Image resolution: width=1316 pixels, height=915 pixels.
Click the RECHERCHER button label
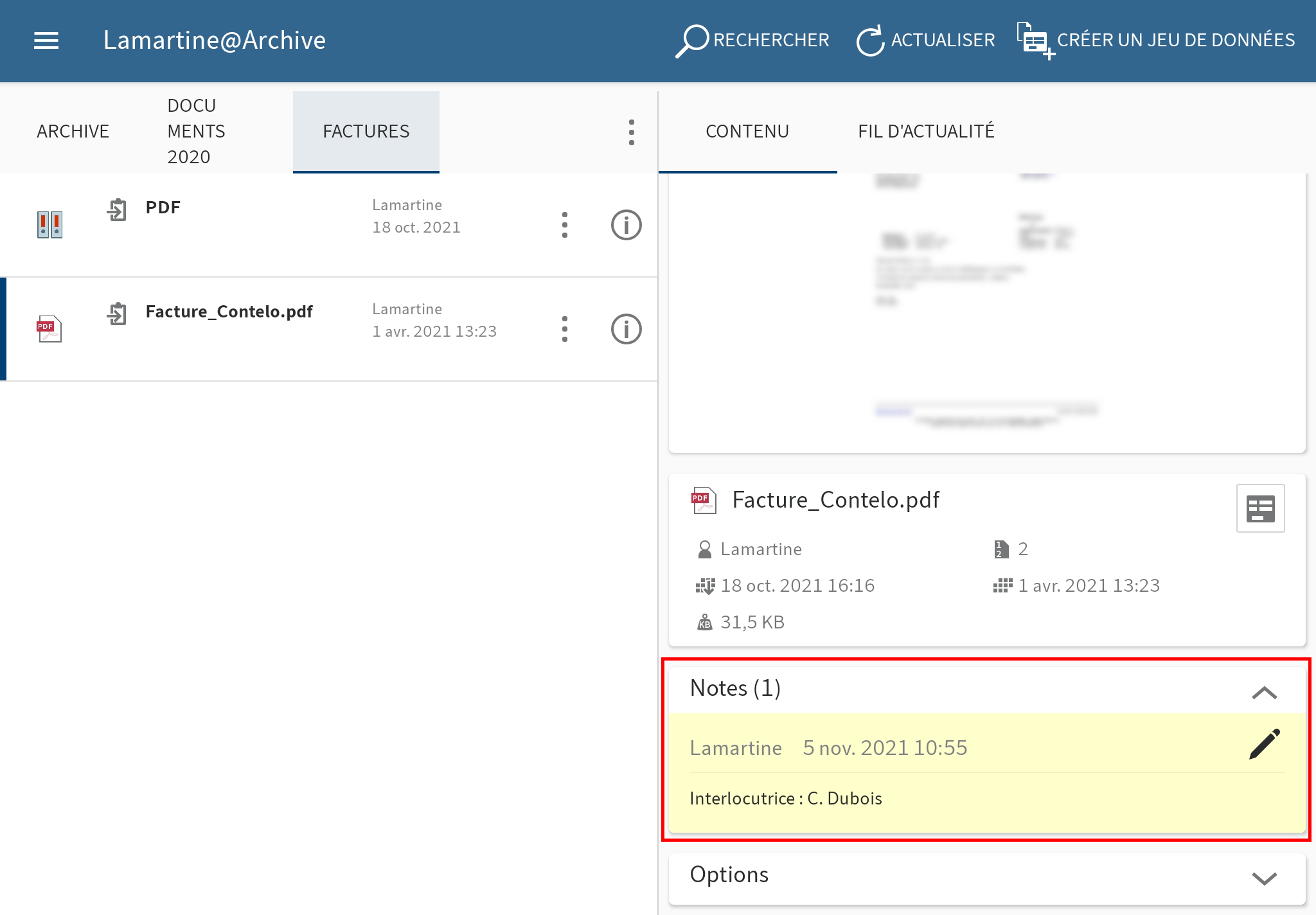pyautogui.click(x=771, y=40)
